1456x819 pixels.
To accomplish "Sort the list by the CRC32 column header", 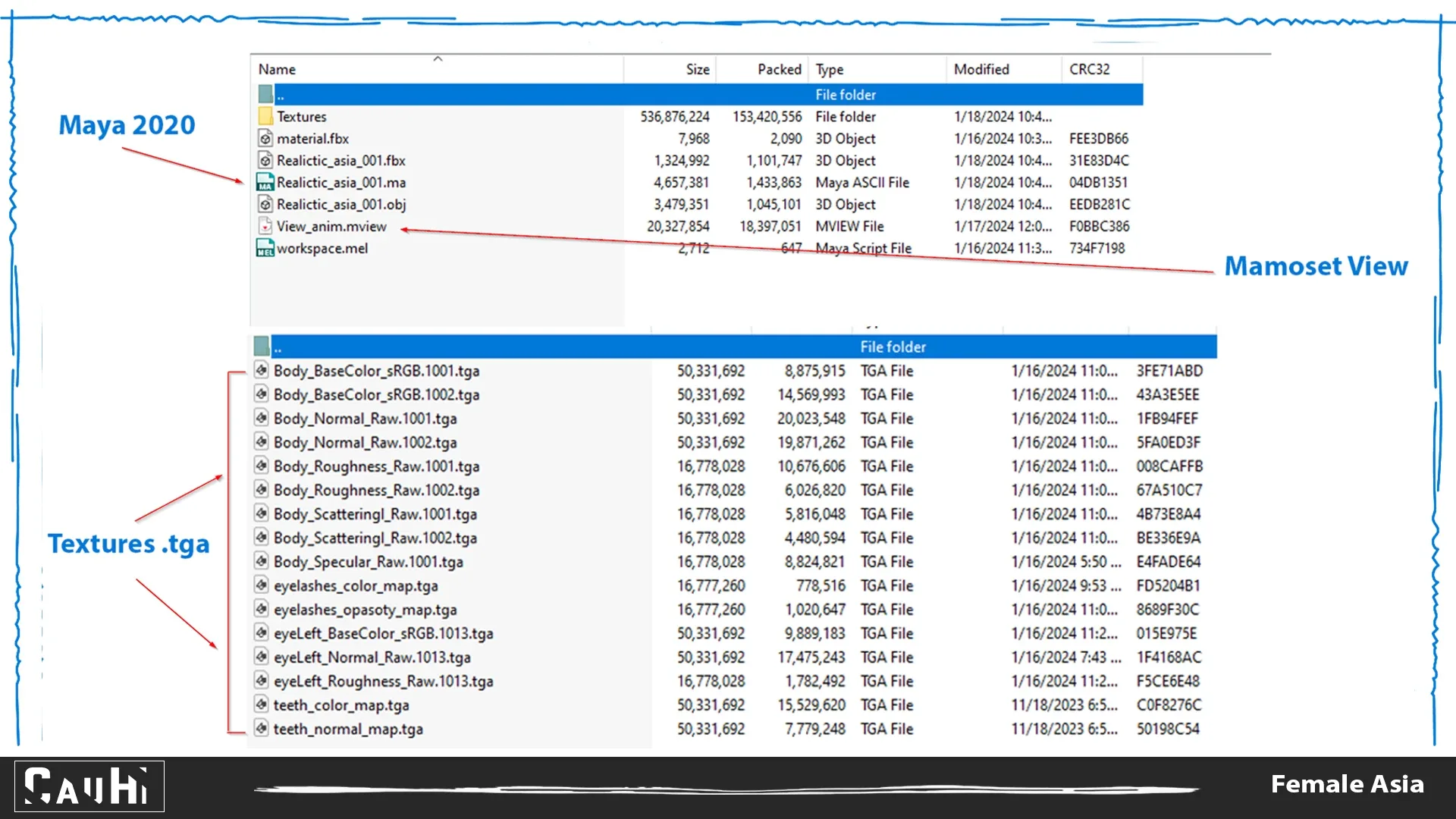I will pos(1089,69).
